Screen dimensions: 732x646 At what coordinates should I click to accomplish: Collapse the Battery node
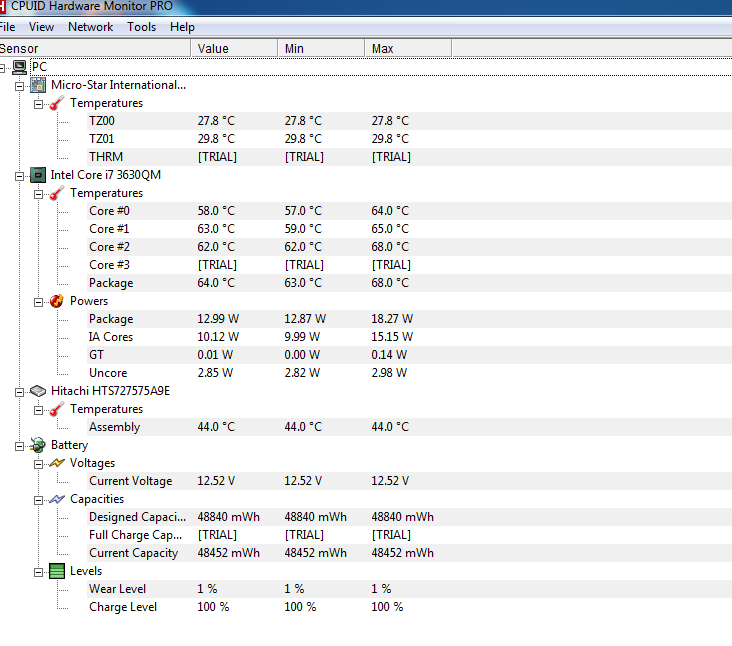(x=20, y=446)
